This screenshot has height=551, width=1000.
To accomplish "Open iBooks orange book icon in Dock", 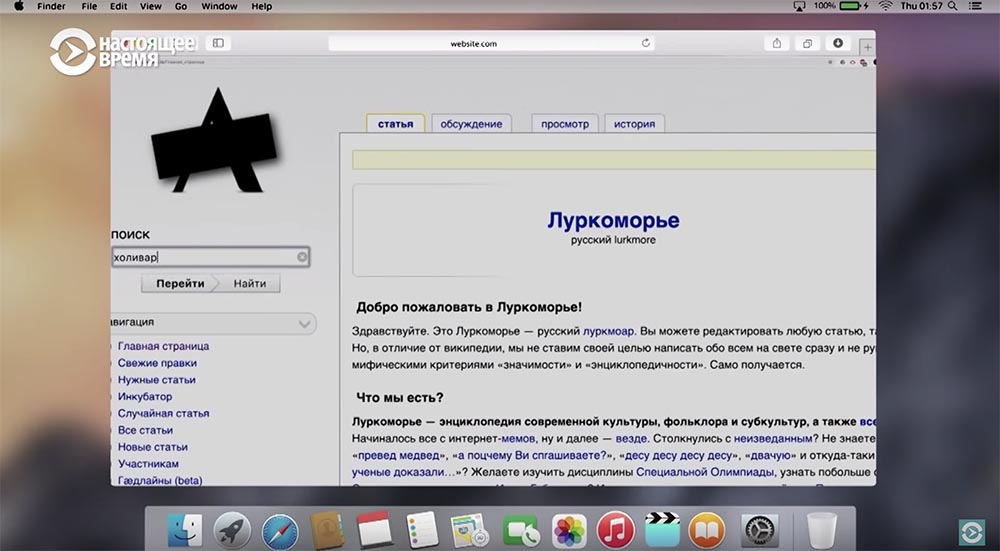I will point(707,530).
